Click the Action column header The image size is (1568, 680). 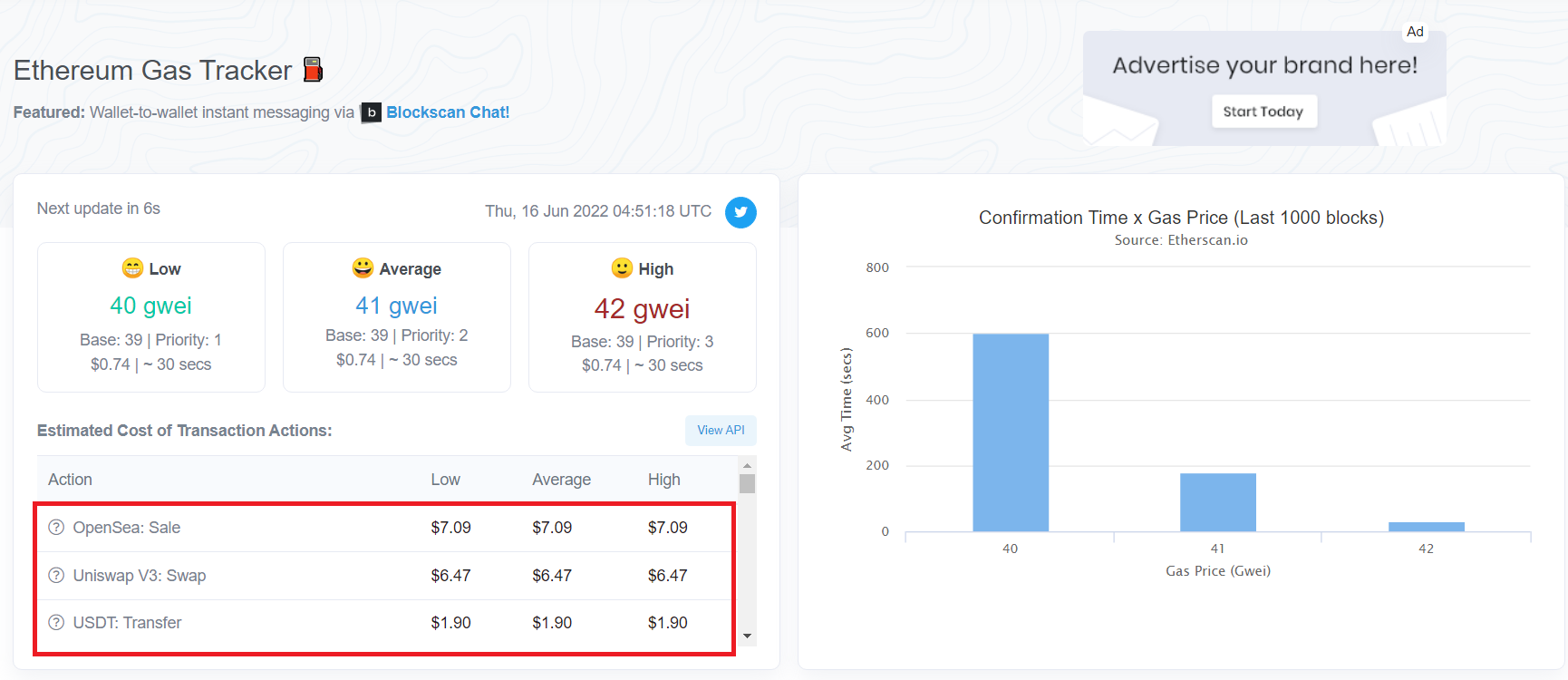70,480
